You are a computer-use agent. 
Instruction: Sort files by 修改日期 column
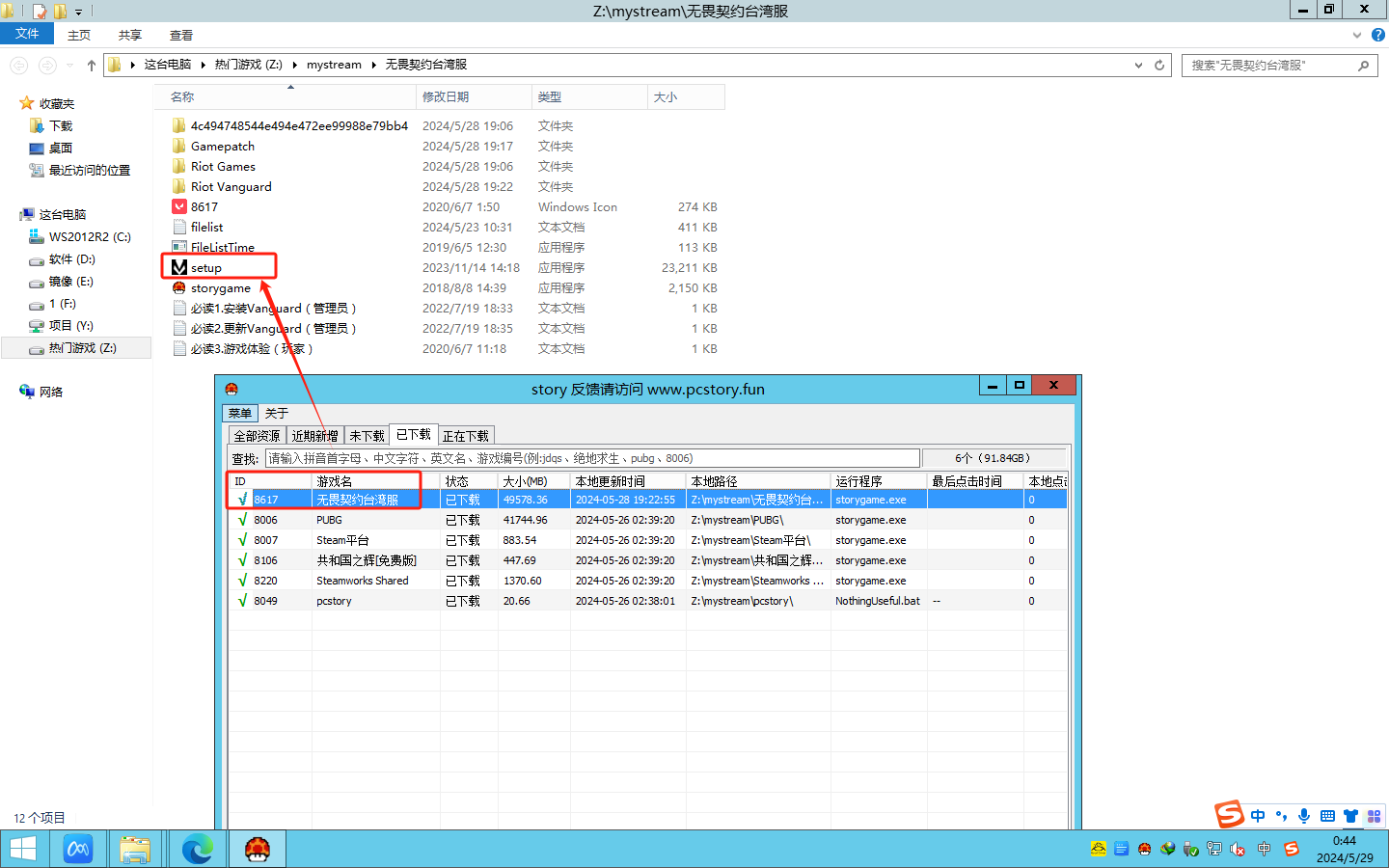(474, 96)
